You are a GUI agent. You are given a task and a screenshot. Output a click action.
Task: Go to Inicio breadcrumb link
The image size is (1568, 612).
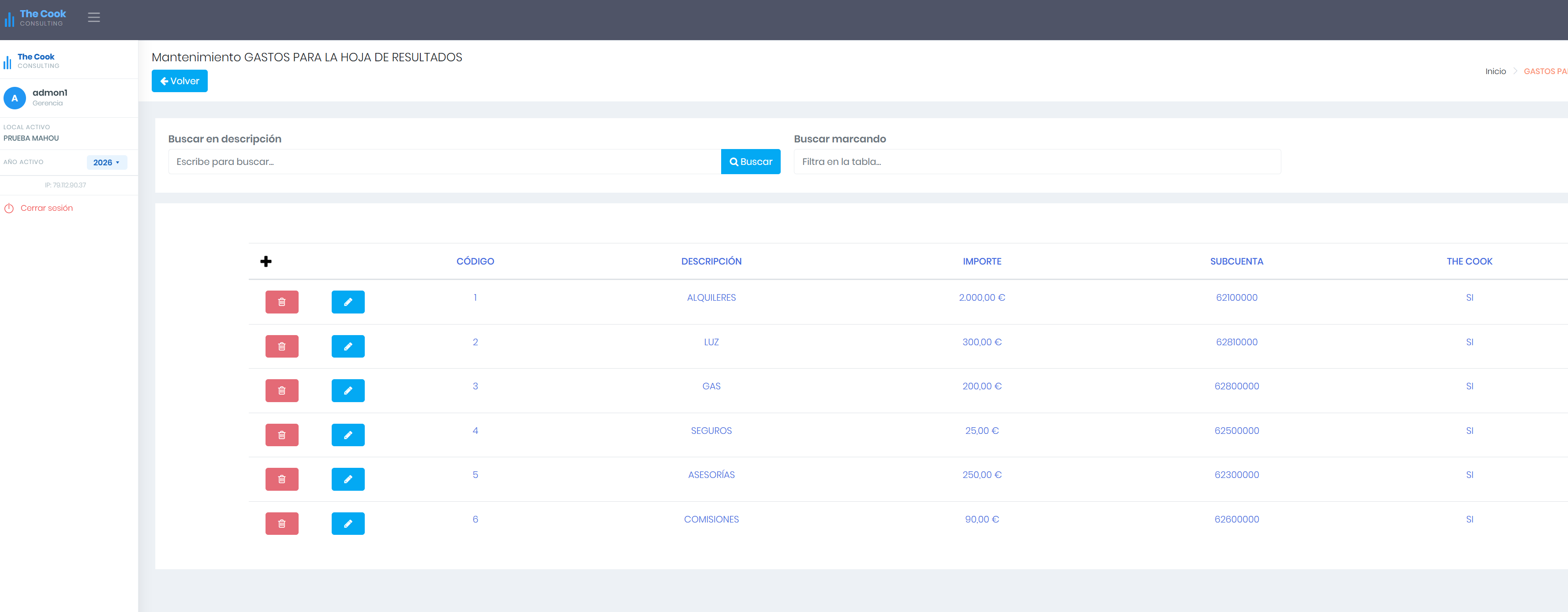[1495, 72]
